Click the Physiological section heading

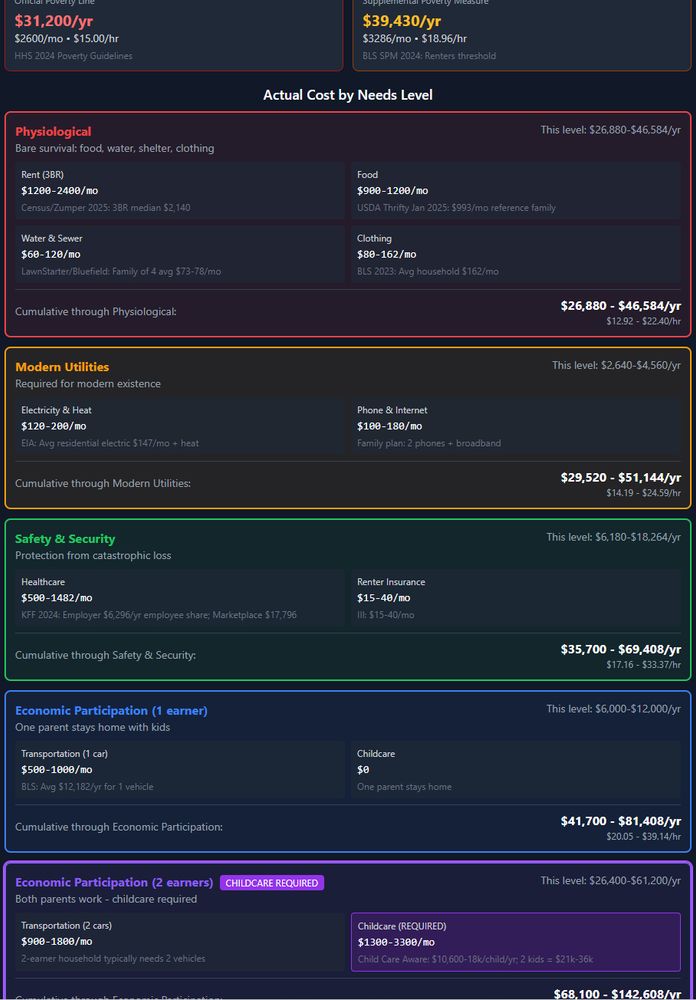[53, 132]
